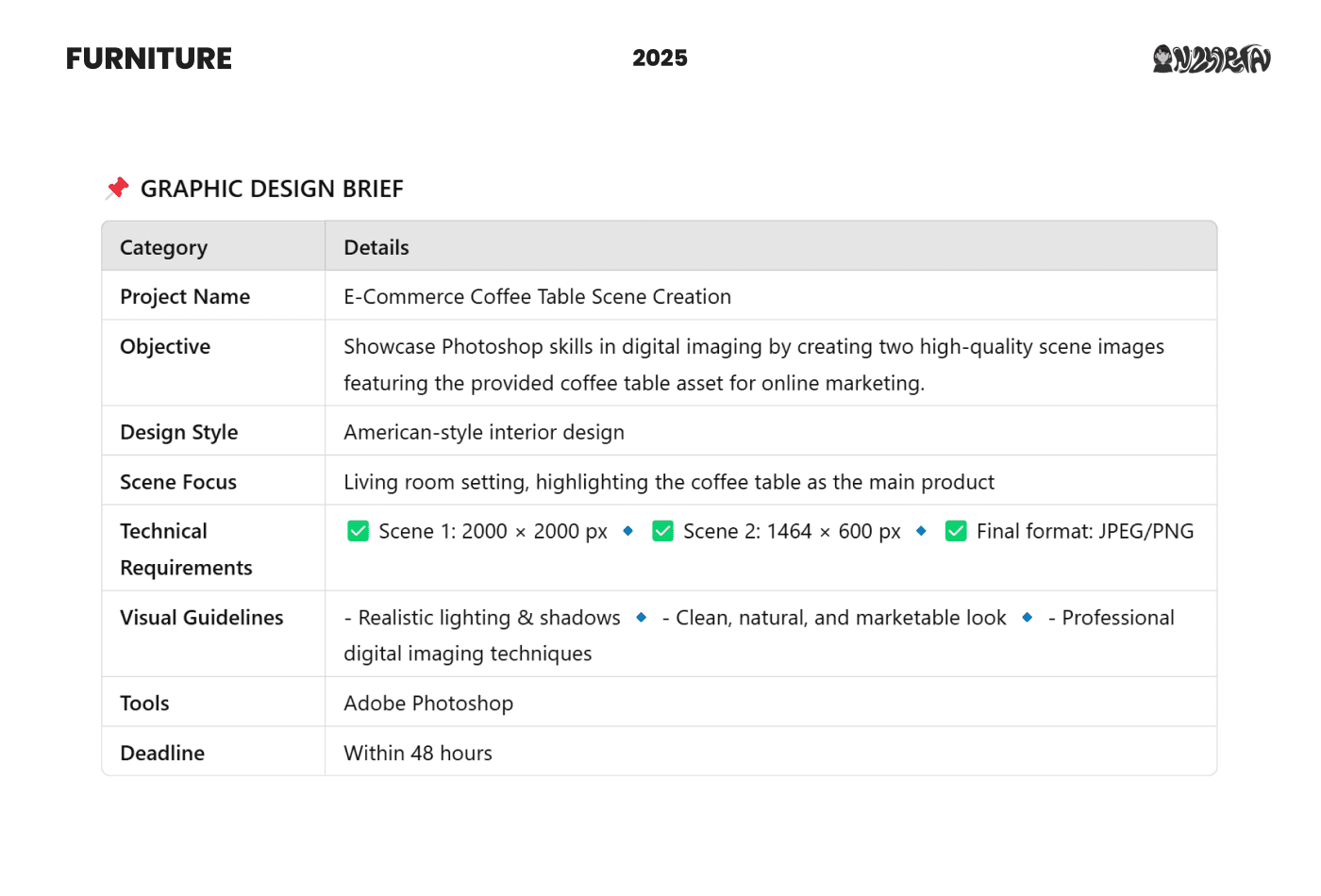
Task: Click the green checkmark before Scene 1
Action: [359, 531]
